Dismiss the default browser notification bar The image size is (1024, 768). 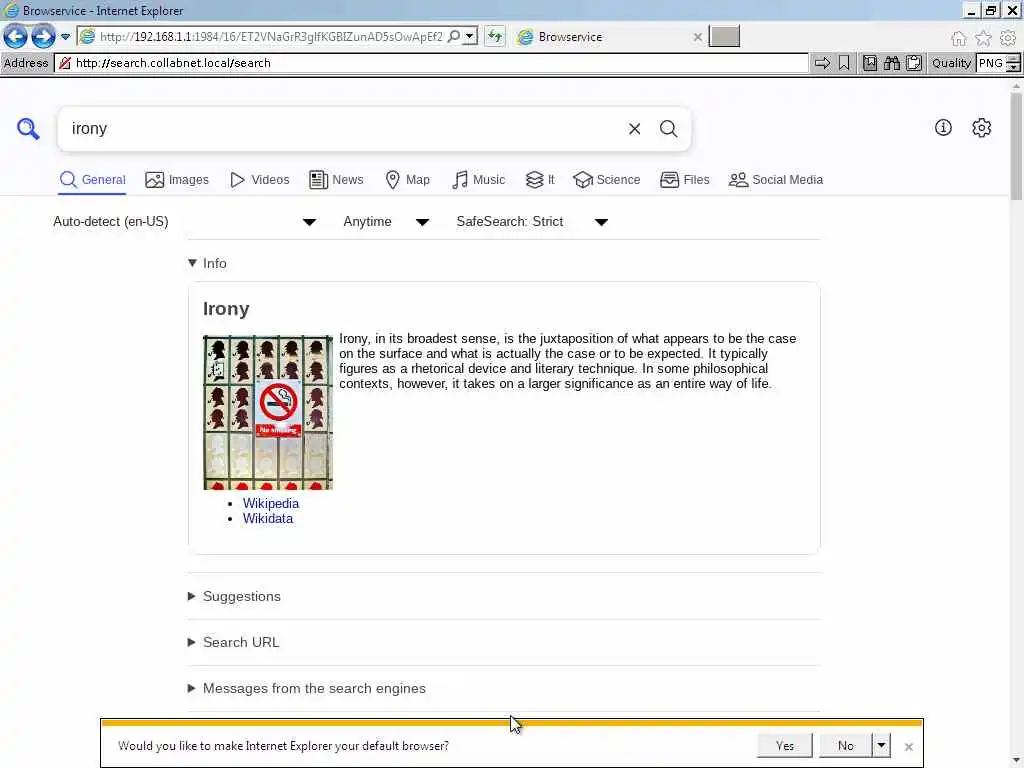pos(908,746)
